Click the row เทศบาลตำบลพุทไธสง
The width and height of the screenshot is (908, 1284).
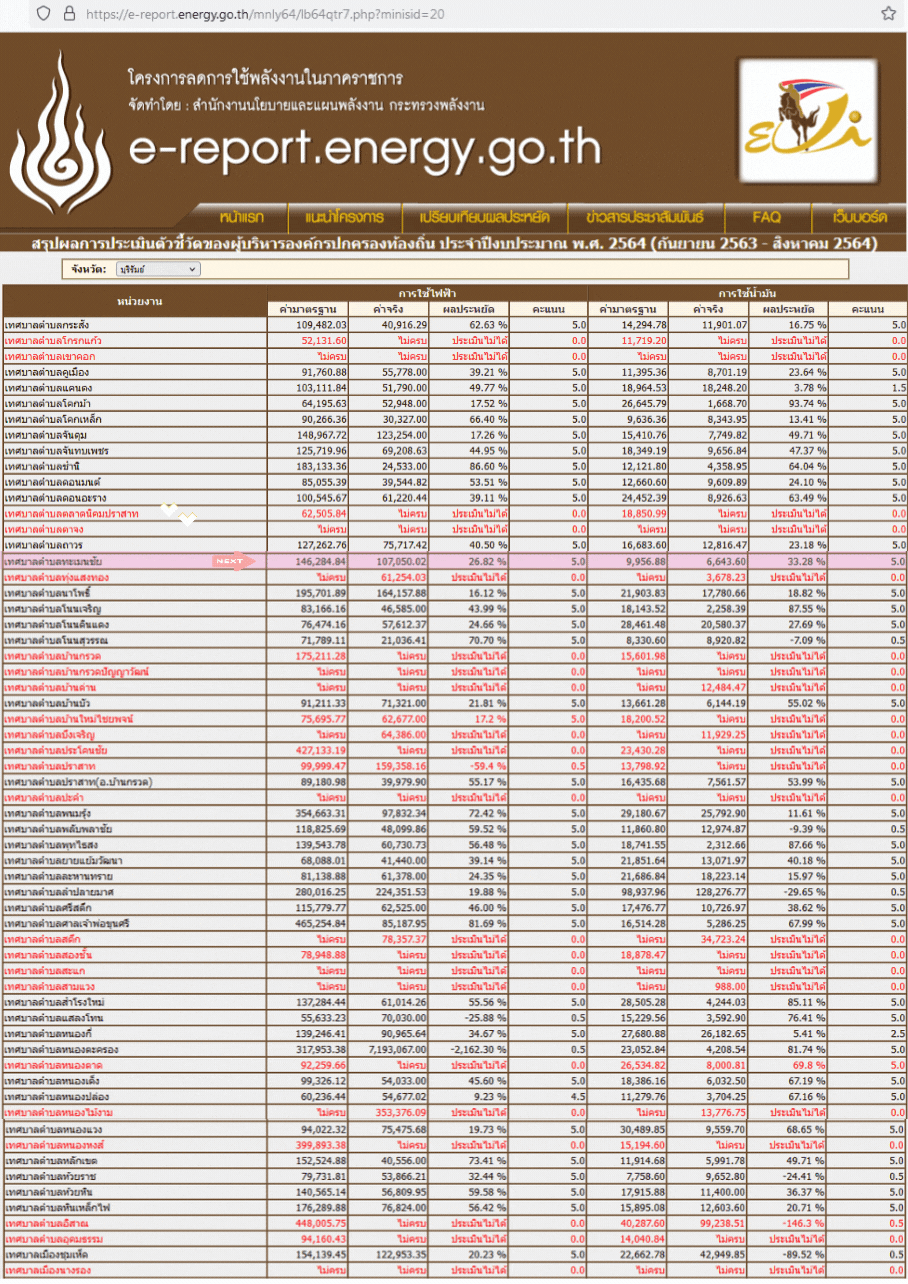click(x=454, y=845)
